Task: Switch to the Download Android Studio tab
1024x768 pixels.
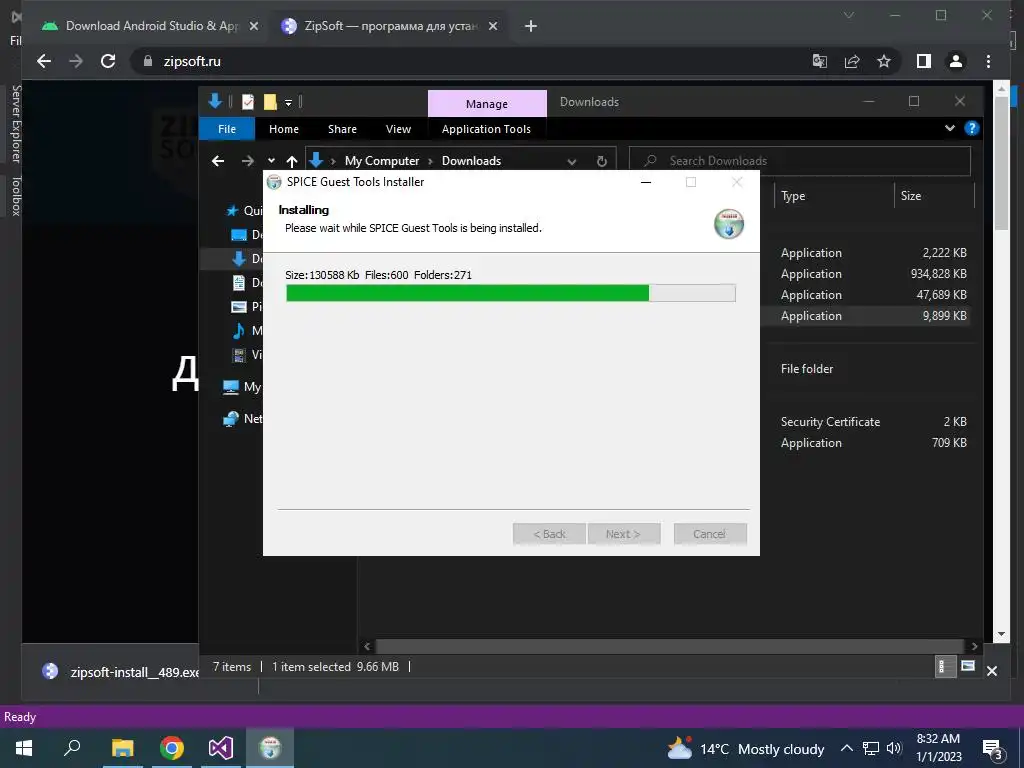Action: (x=152, y=26)
